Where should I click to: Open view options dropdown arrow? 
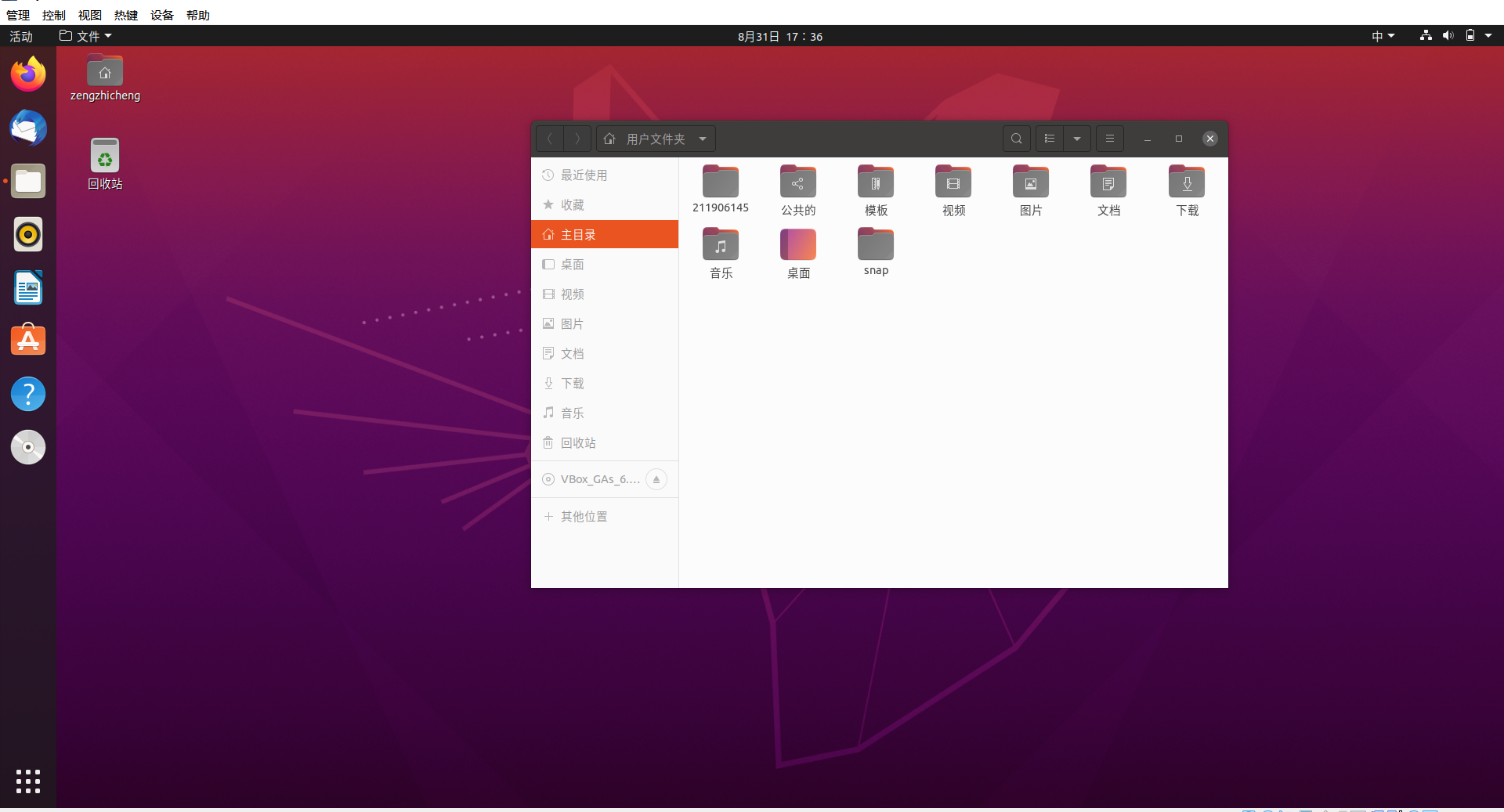click(1077, 139)
